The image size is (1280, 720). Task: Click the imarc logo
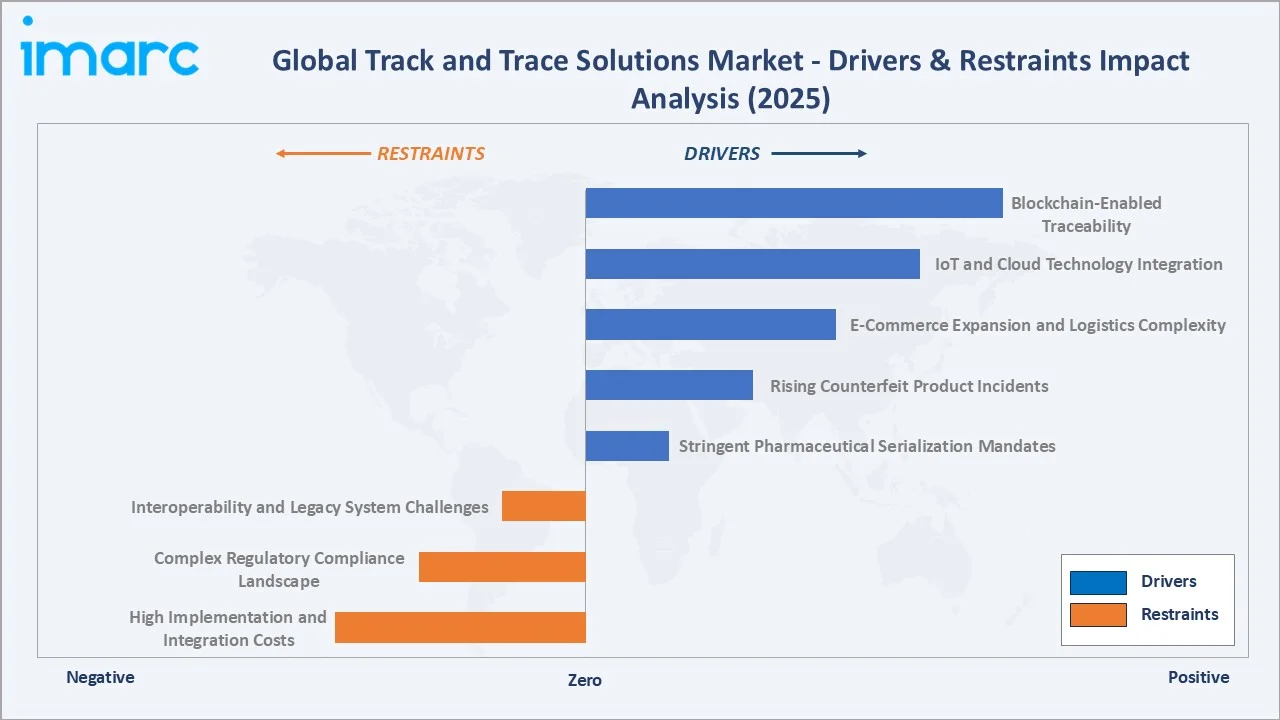(109, 47)
